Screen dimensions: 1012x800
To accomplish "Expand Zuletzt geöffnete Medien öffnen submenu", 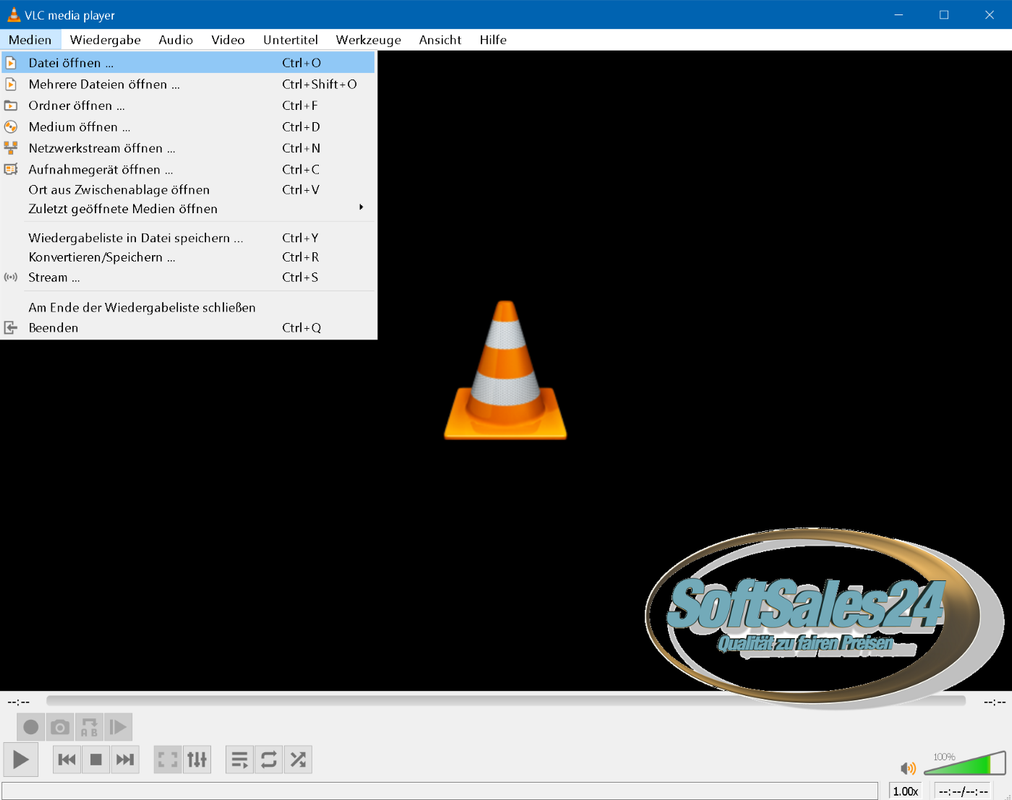I will 188,208.
